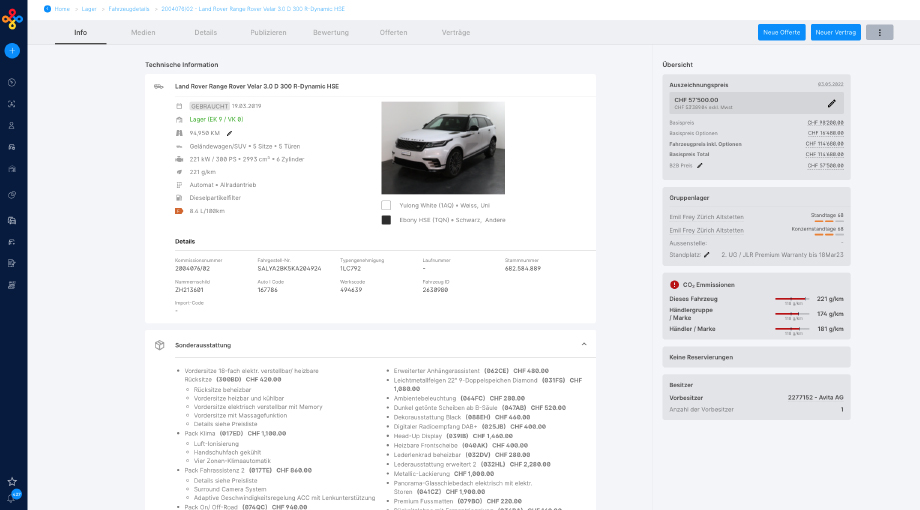Click the CO₂ Emissionen red warning icon
This screenshot has width=920, height=510.
click(674, 285)
